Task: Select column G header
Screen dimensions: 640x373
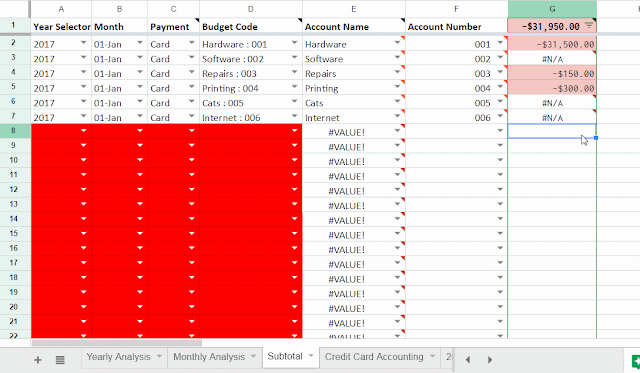Action: click(552, 9)
